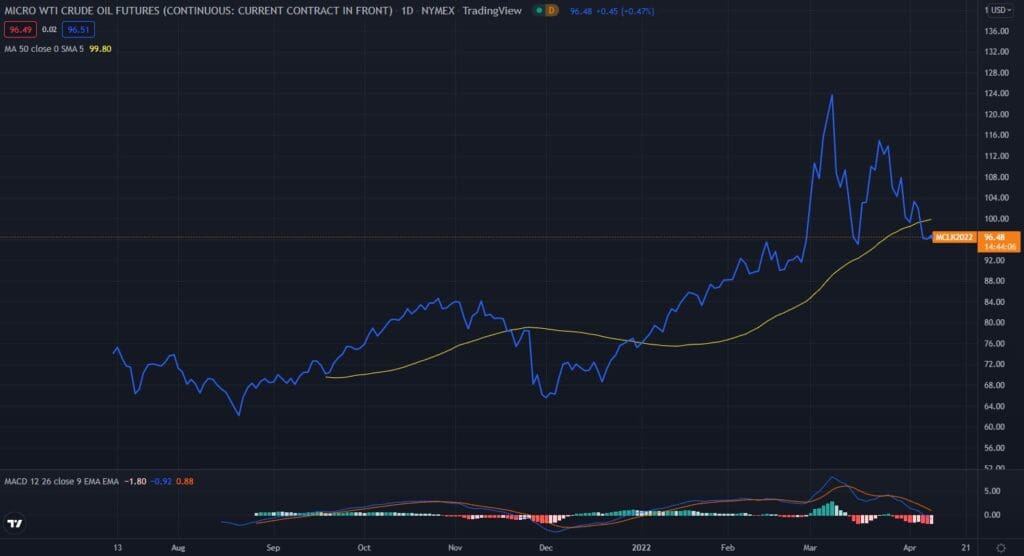This screenshot has width=1024, height=556.
Task: Click the Micro WTI Crude Oil symbol title
Action: [x=198, y=11]
